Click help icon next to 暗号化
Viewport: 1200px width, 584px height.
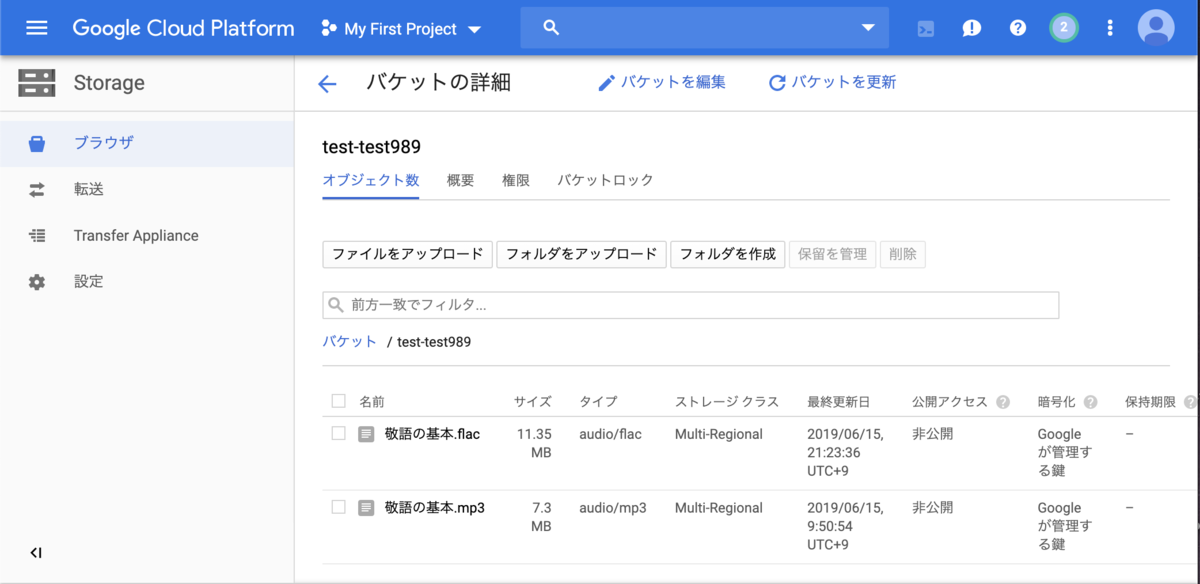(x=1090, y=402)
